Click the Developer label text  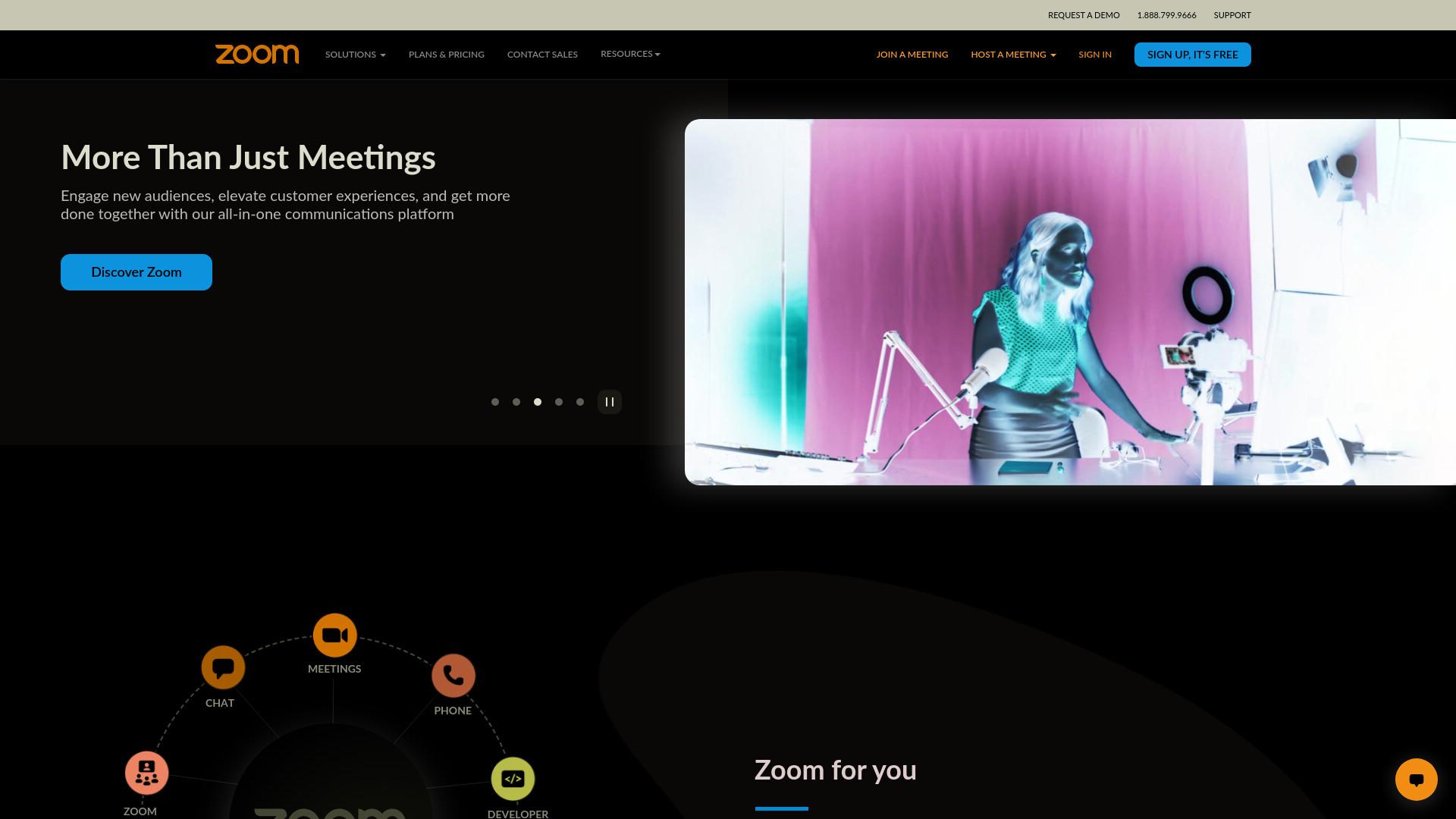click(518, 814)
